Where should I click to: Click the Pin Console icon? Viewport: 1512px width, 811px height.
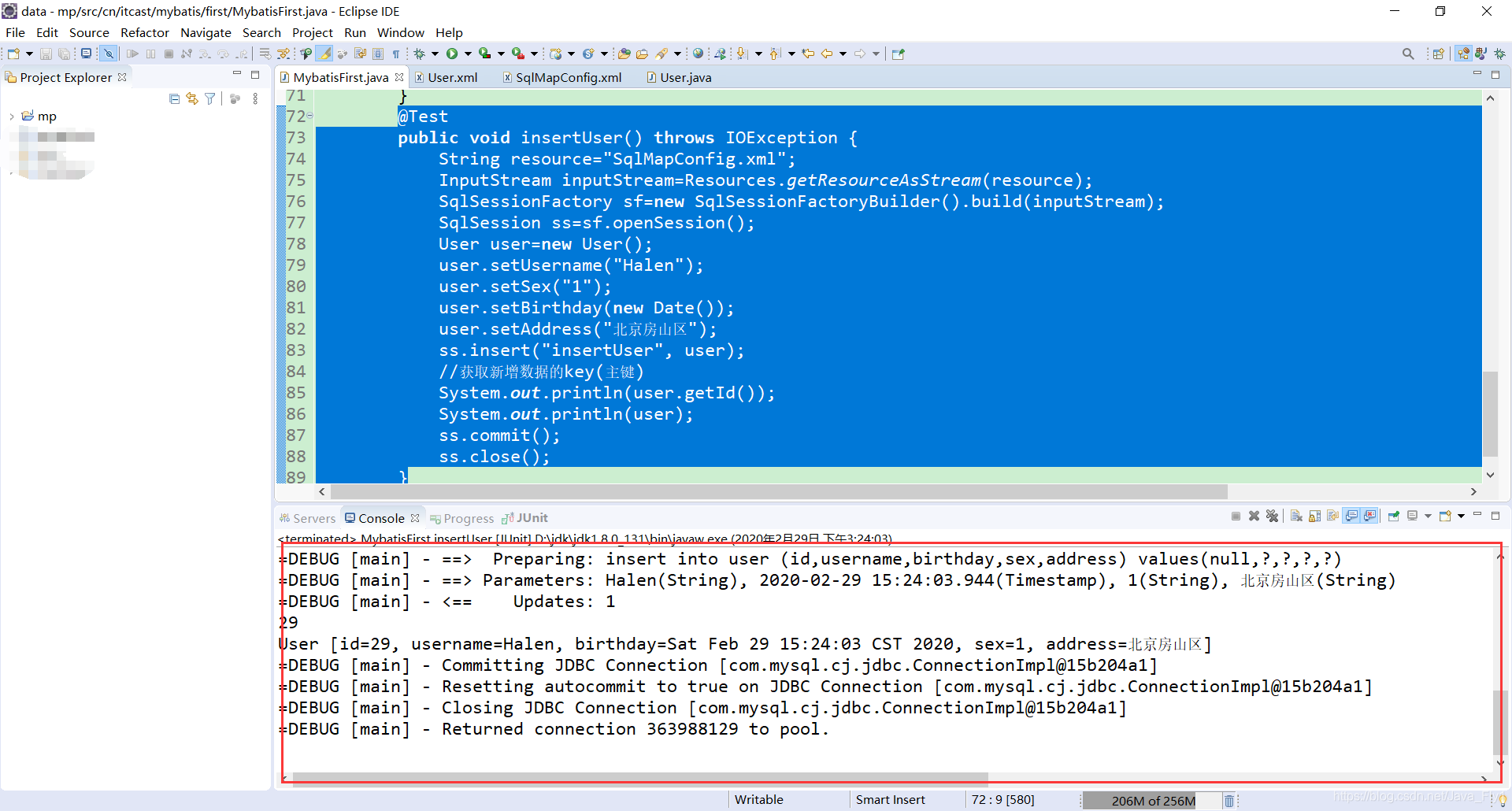[x=1394, y=516]
